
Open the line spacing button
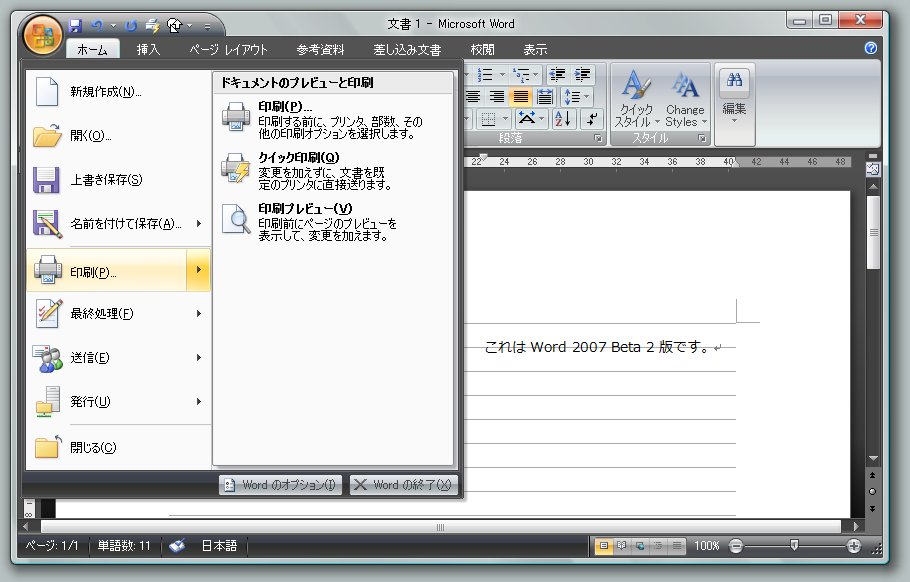click(x=576, y=97)
